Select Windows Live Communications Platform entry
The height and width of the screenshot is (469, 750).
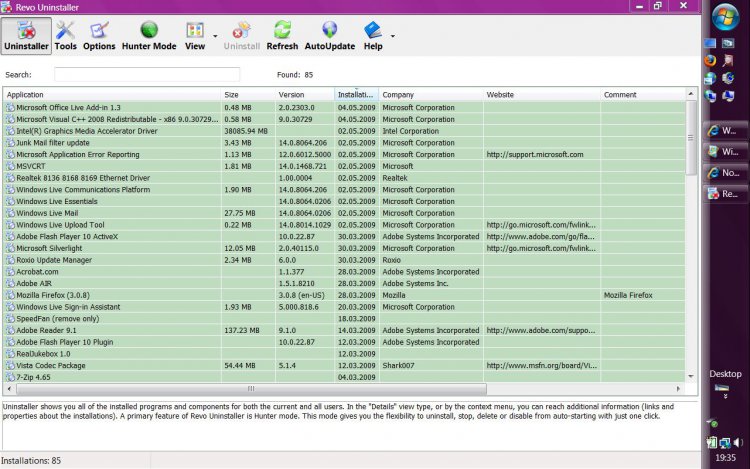[83, 189]
